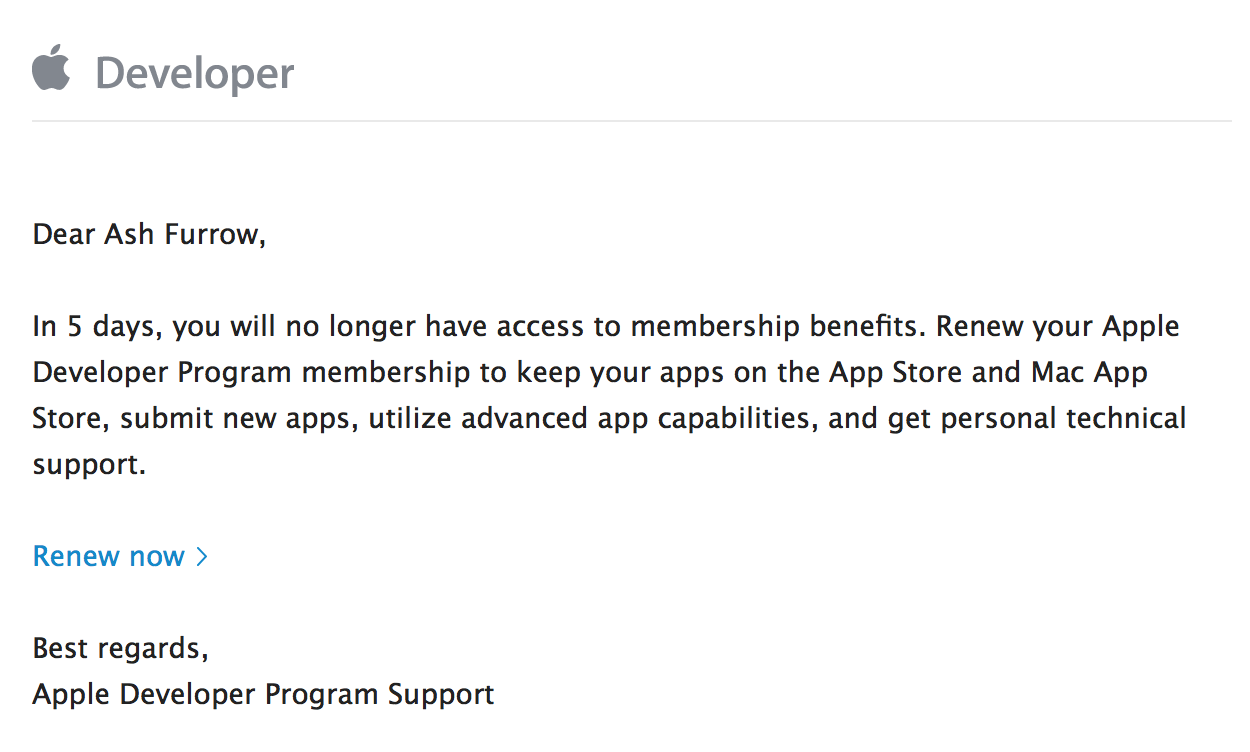The height and width of the screenshot is (752, 1250).
Task: Open the Renew now link
Action: point(108,556)
